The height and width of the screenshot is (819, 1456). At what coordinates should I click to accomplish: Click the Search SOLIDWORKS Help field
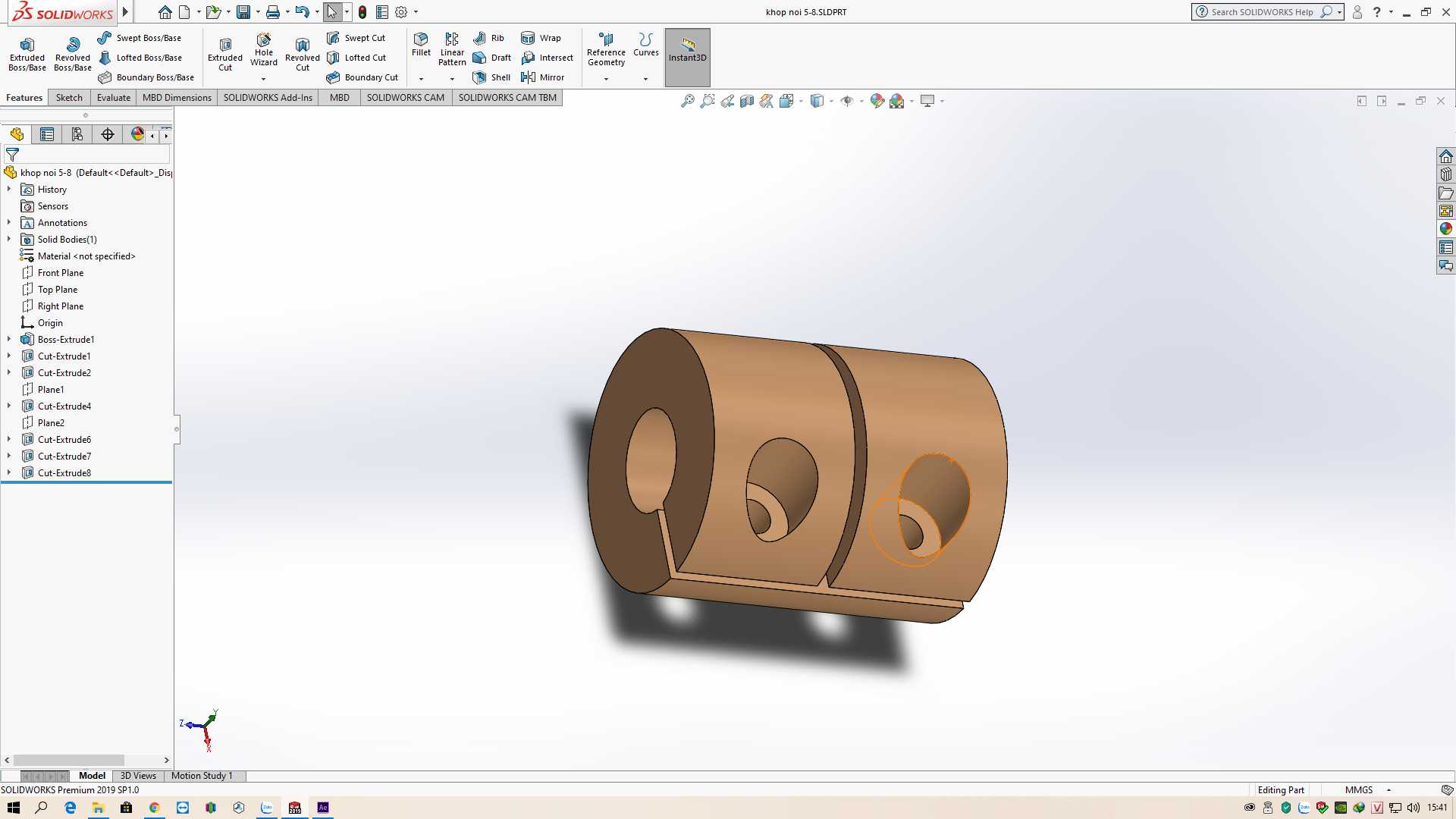click(x=1263, y=12)
